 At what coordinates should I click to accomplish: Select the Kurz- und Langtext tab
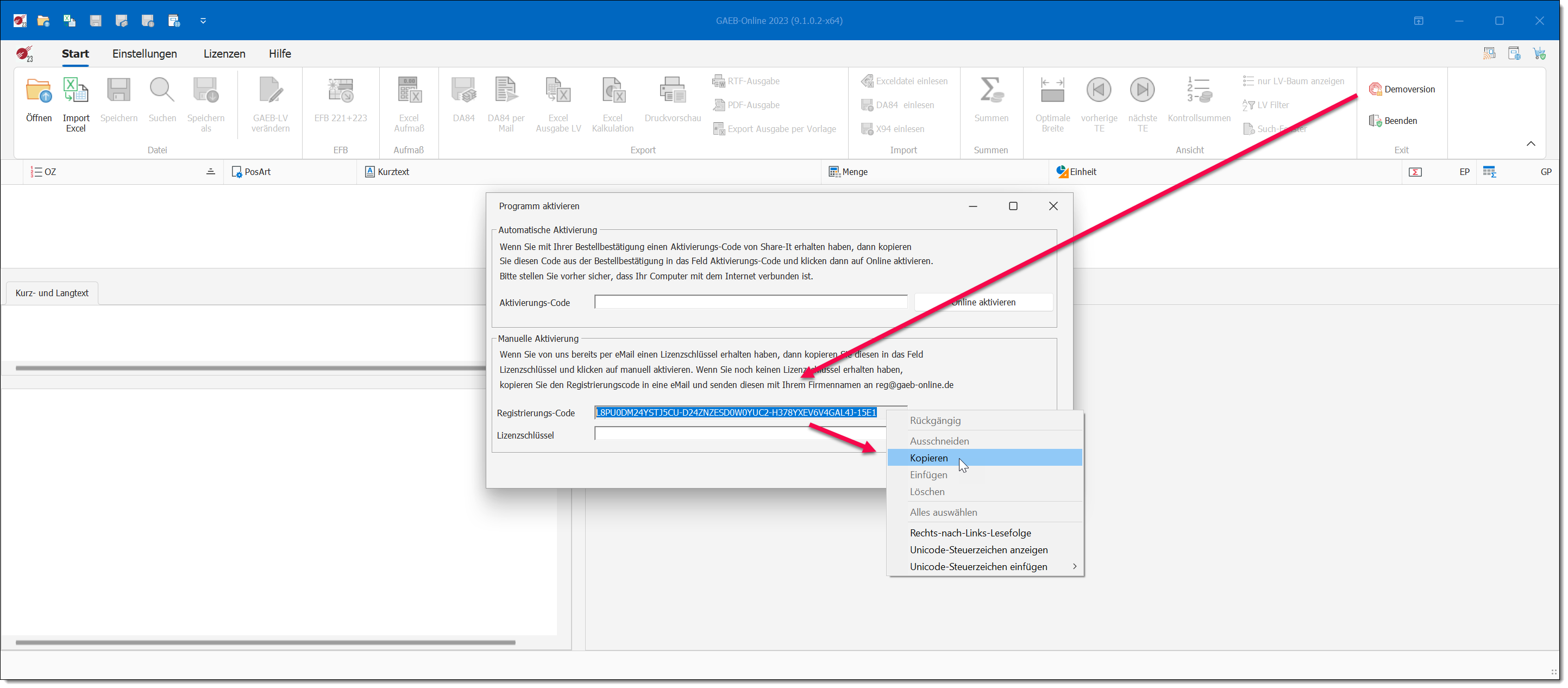(x=52, y=293)
